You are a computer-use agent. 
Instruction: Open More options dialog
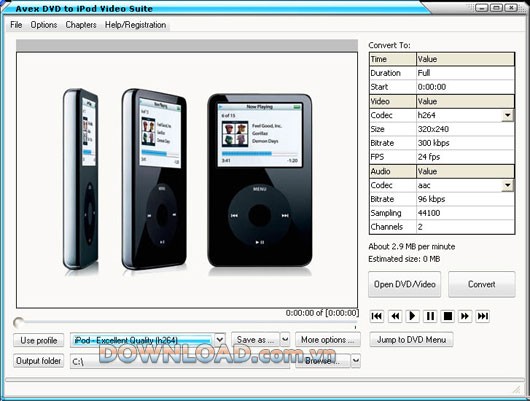tap(328, 339)
